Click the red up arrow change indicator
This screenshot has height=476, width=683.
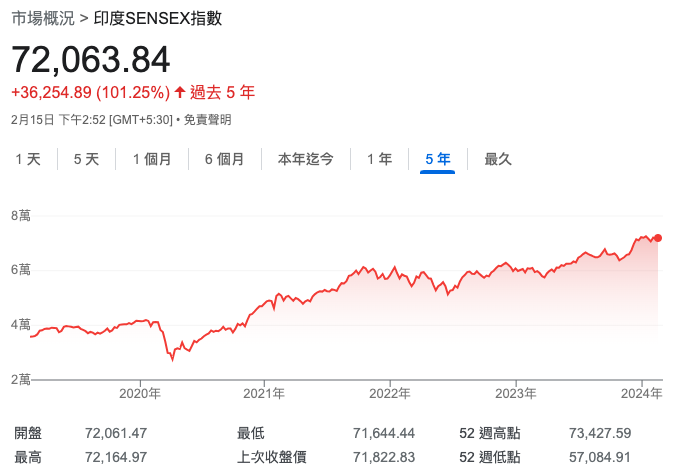pyautogui.click(x=180, y=92)
